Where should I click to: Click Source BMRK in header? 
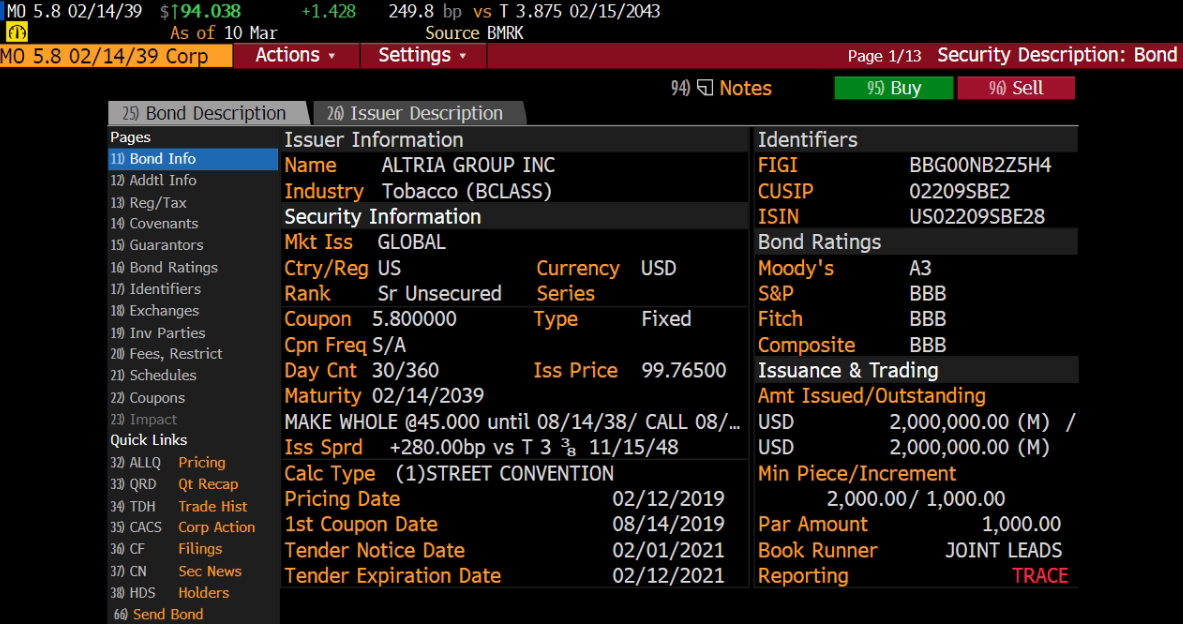474,33
